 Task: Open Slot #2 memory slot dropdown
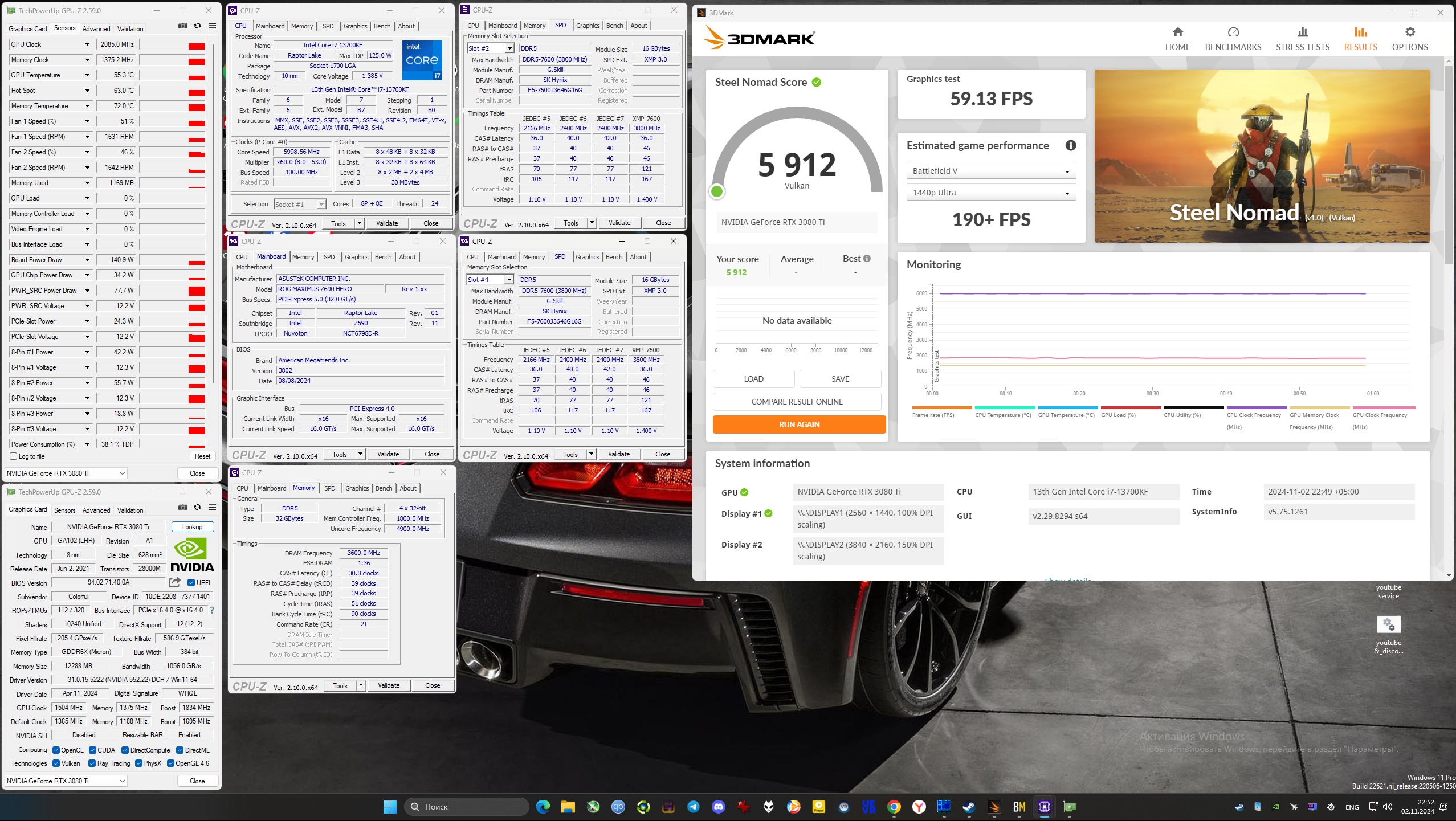tap(490, 48)
